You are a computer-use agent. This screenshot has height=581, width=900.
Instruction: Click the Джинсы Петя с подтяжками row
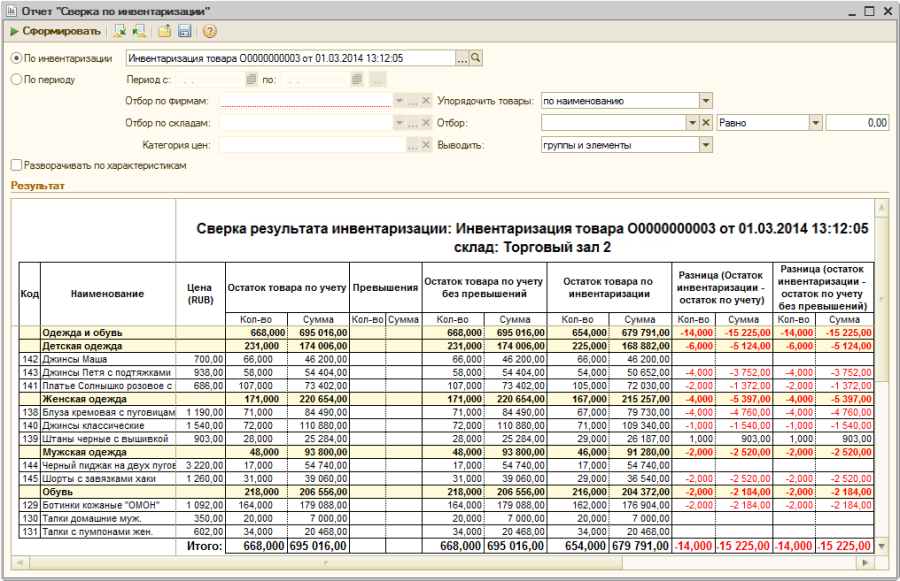tap(446, 373)
